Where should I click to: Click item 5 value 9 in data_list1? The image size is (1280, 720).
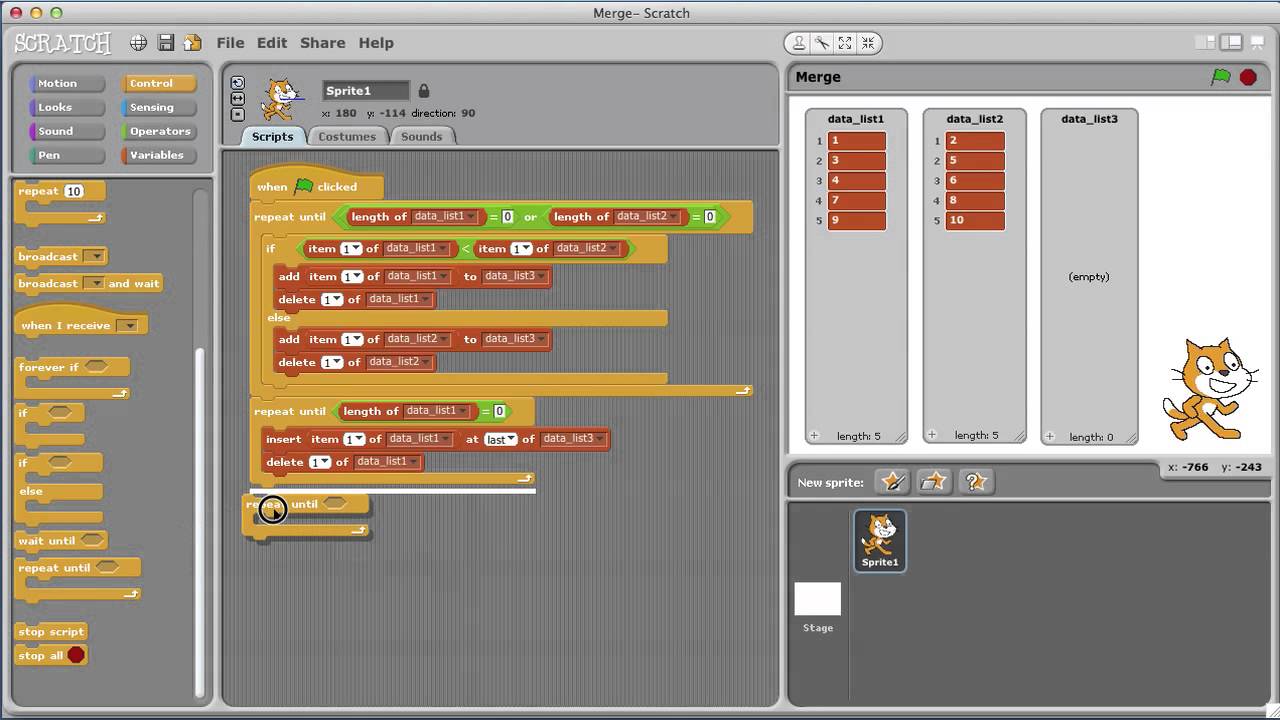[x=857, y=221]
